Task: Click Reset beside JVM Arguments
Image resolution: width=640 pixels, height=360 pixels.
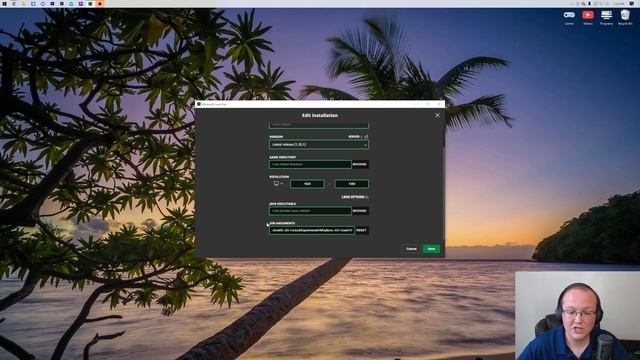Action: (x=361, y=230)
